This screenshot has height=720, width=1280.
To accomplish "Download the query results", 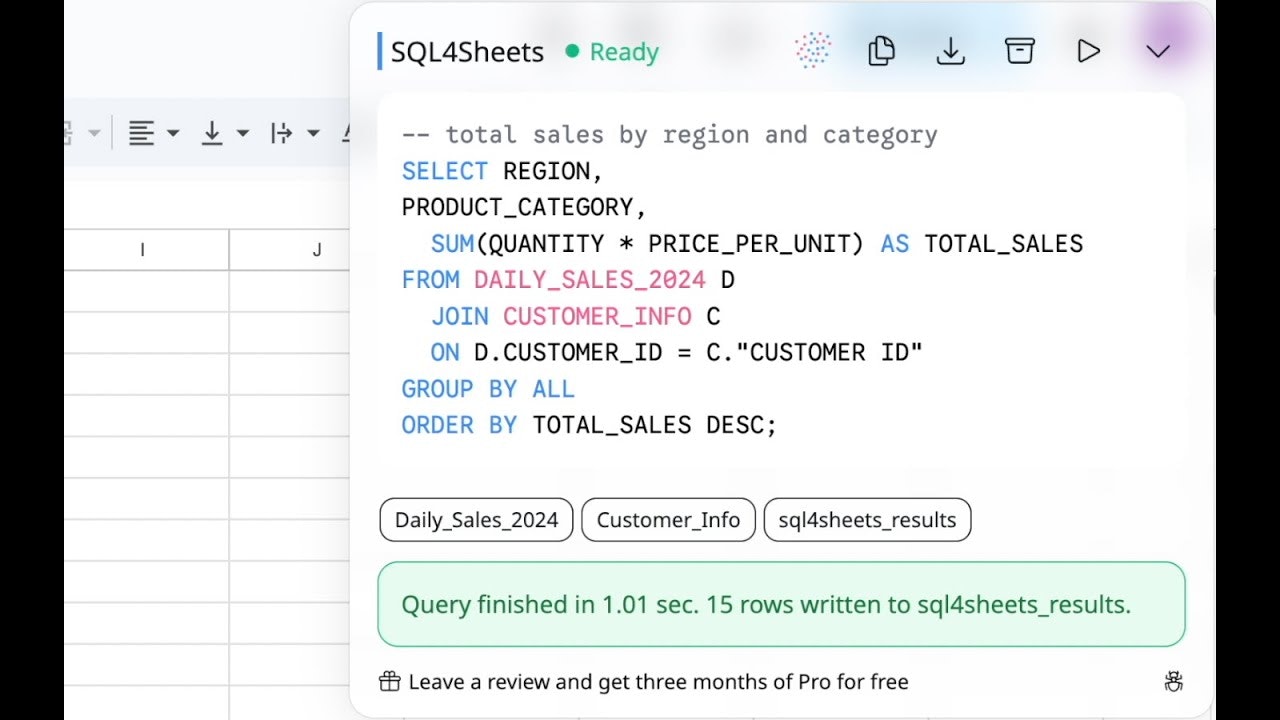I will (x=950, y=49).
